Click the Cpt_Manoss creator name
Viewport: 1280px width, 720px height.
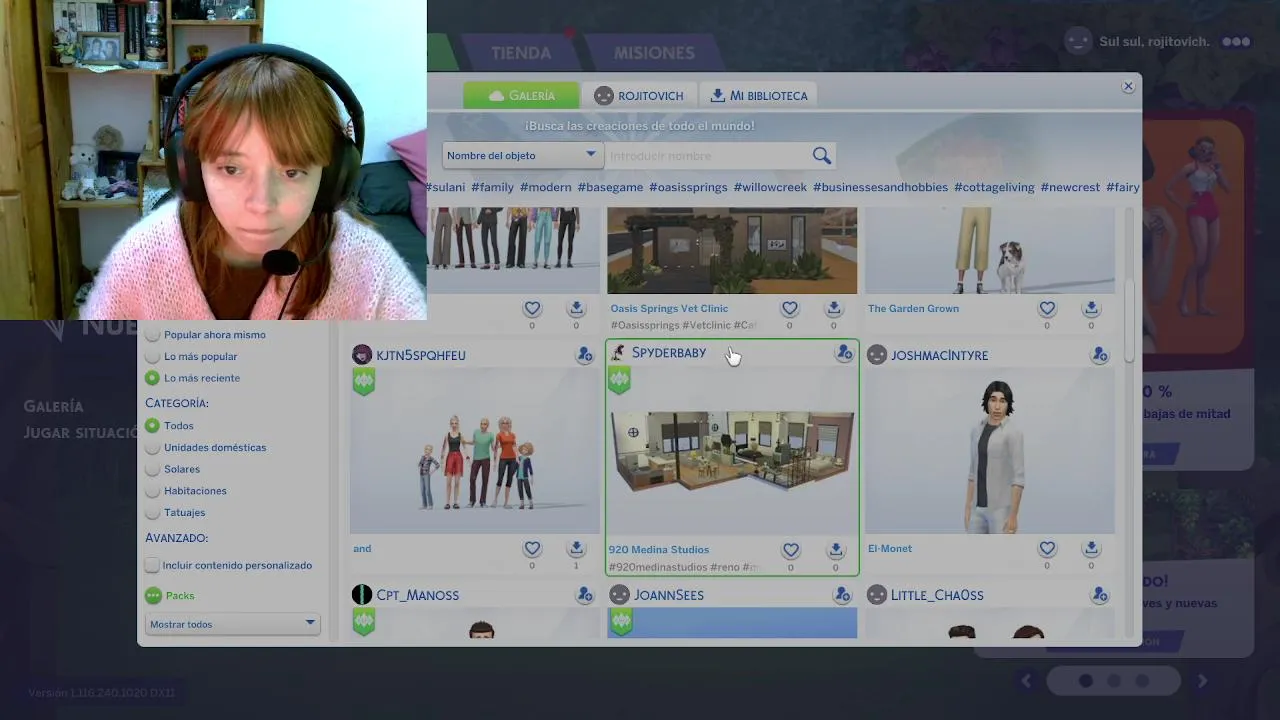coord(418,595)
